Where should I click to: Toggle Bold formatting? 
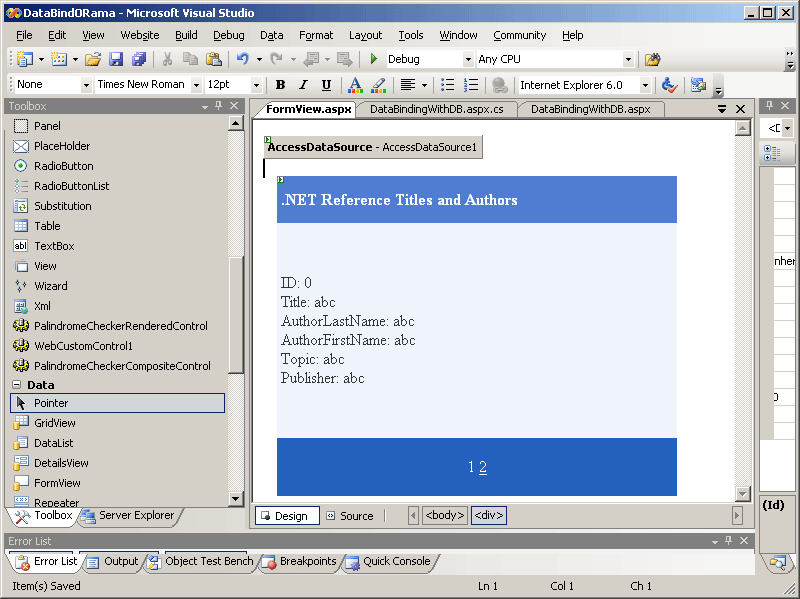(x=280, y=85)
